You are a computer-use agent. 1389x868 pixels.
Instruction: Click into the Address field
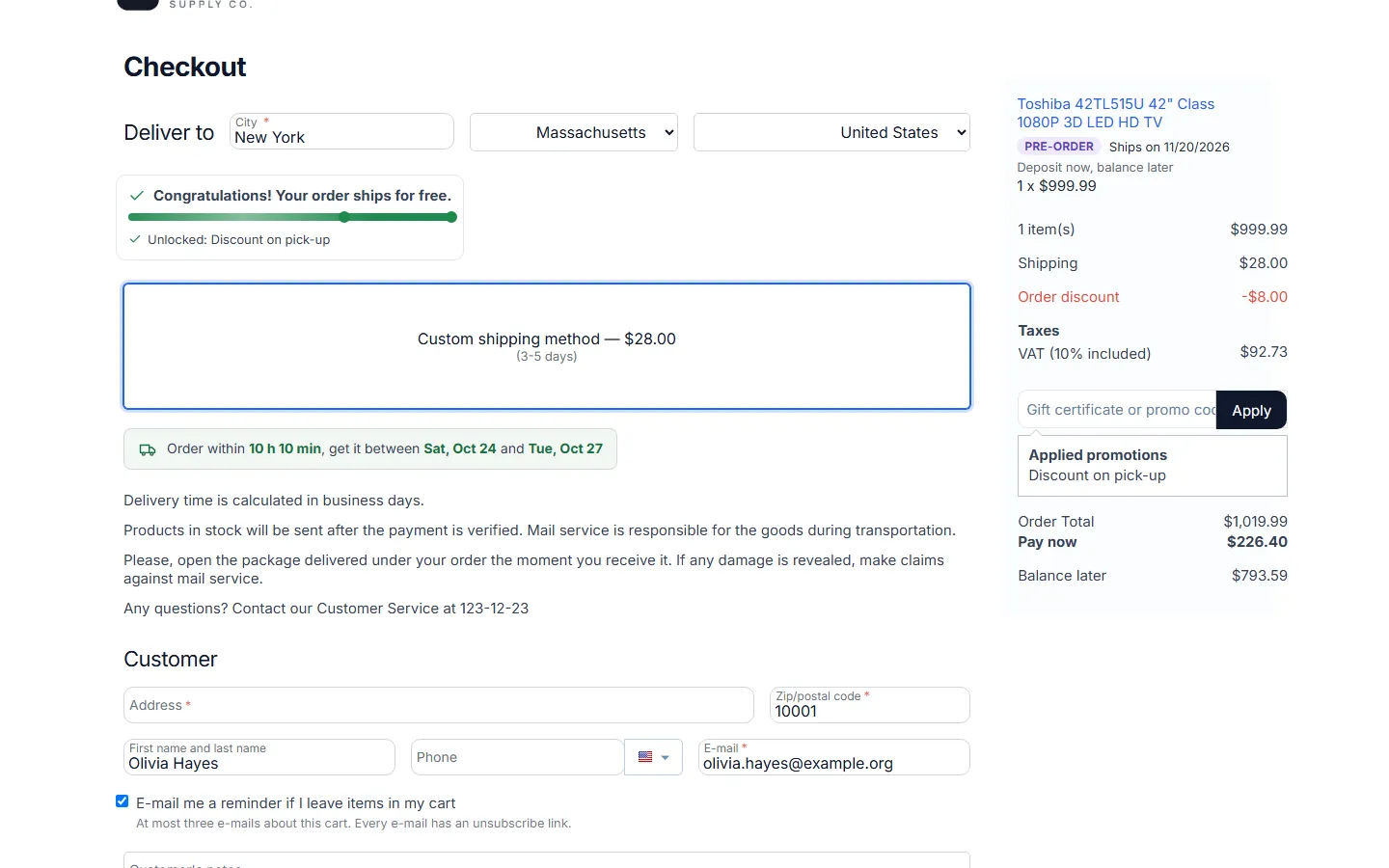[439, 705]
